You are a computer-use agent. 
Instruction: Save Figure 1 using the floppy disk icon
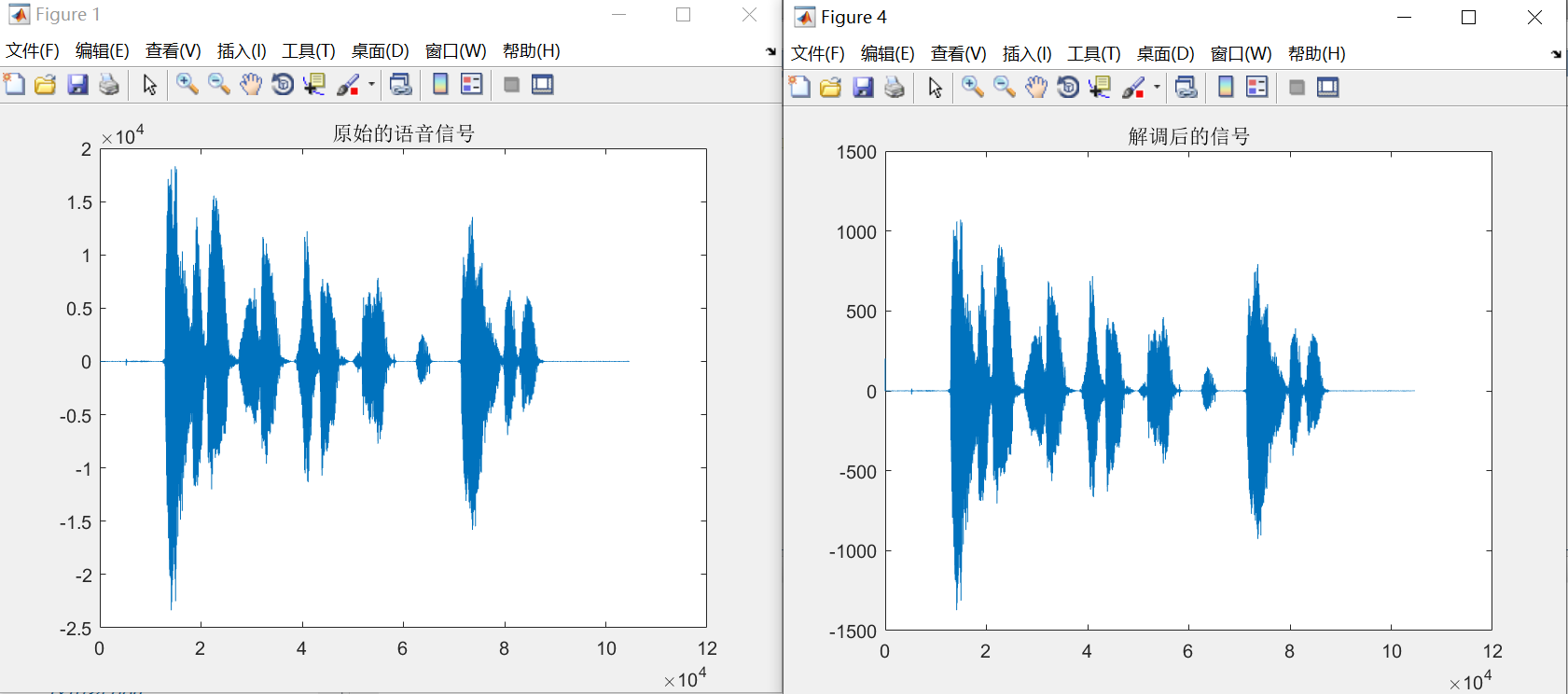(77, 85)
